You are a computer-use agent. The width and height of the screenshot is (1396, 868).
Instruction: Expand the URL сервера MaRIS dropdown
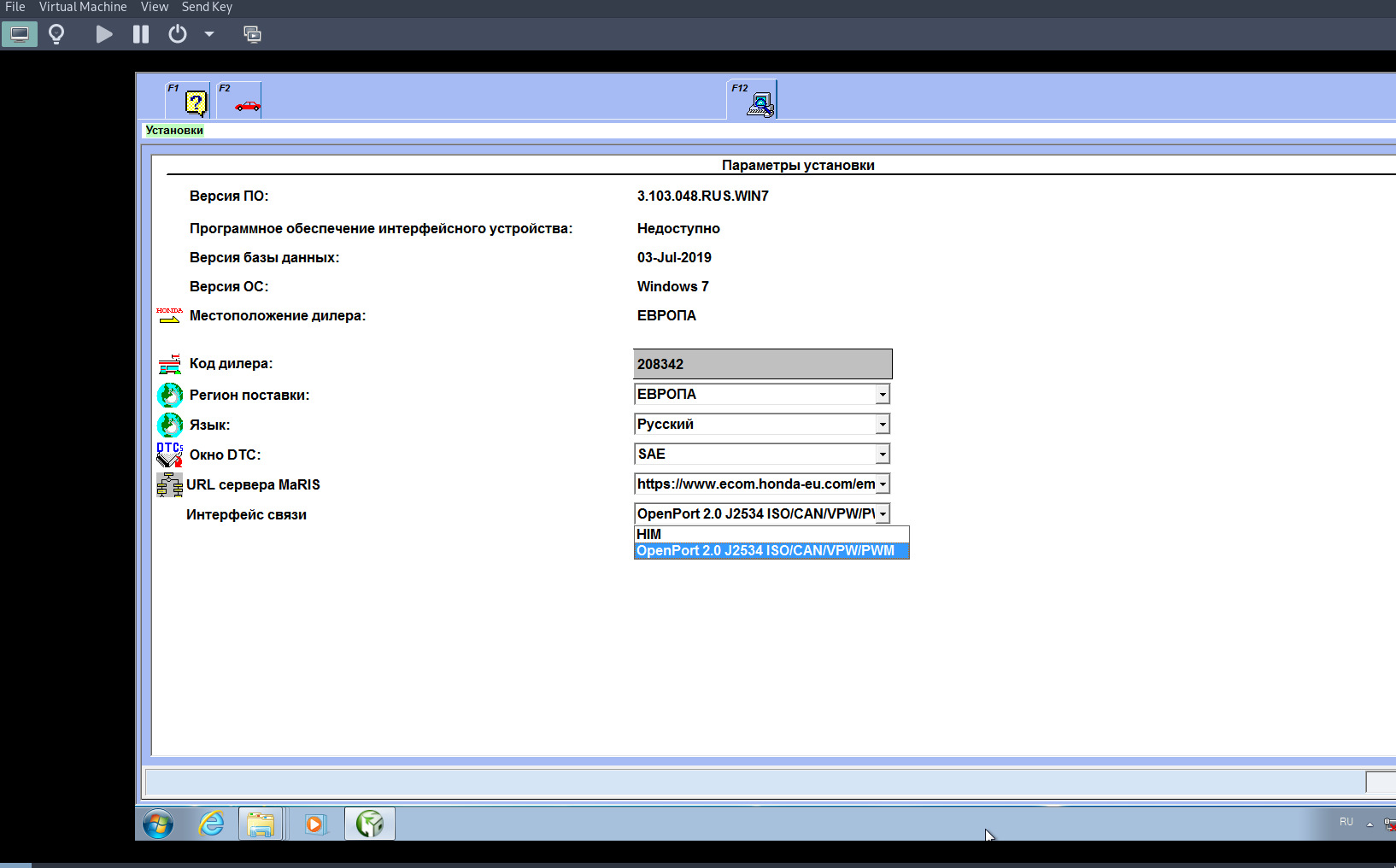pyautogui.click(x=883, y=484)
